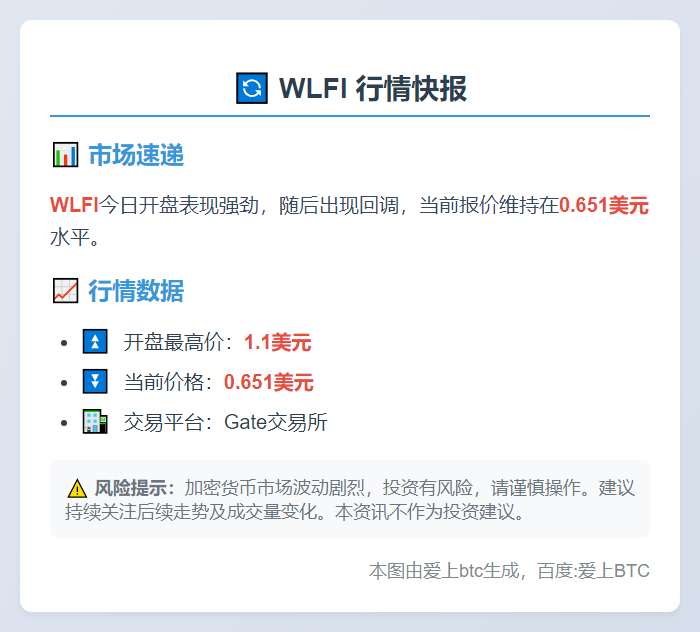Screen dimensions: 700x632
Task: Click 0.651美元 in the market summary paragraph
Action: click(604, 206)
